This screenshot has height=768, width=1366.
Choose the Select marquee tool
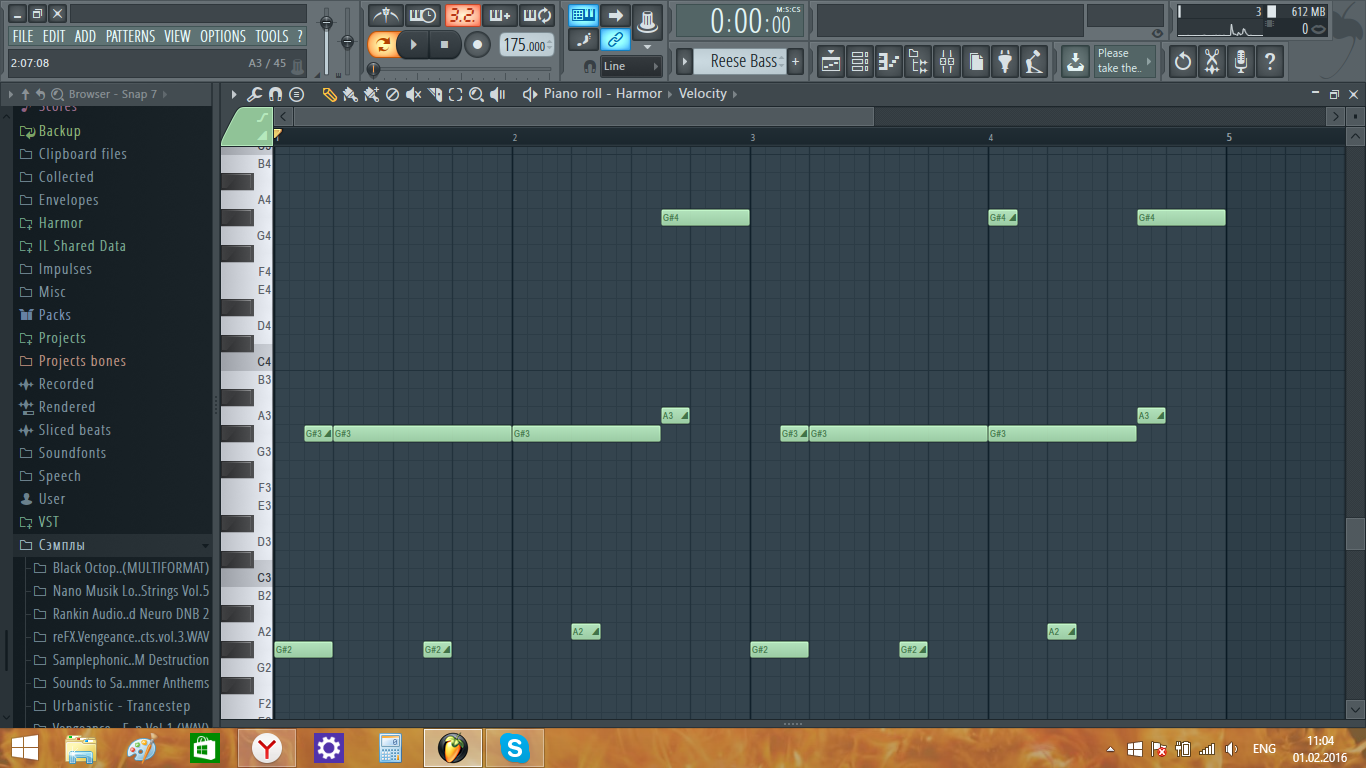455,94
